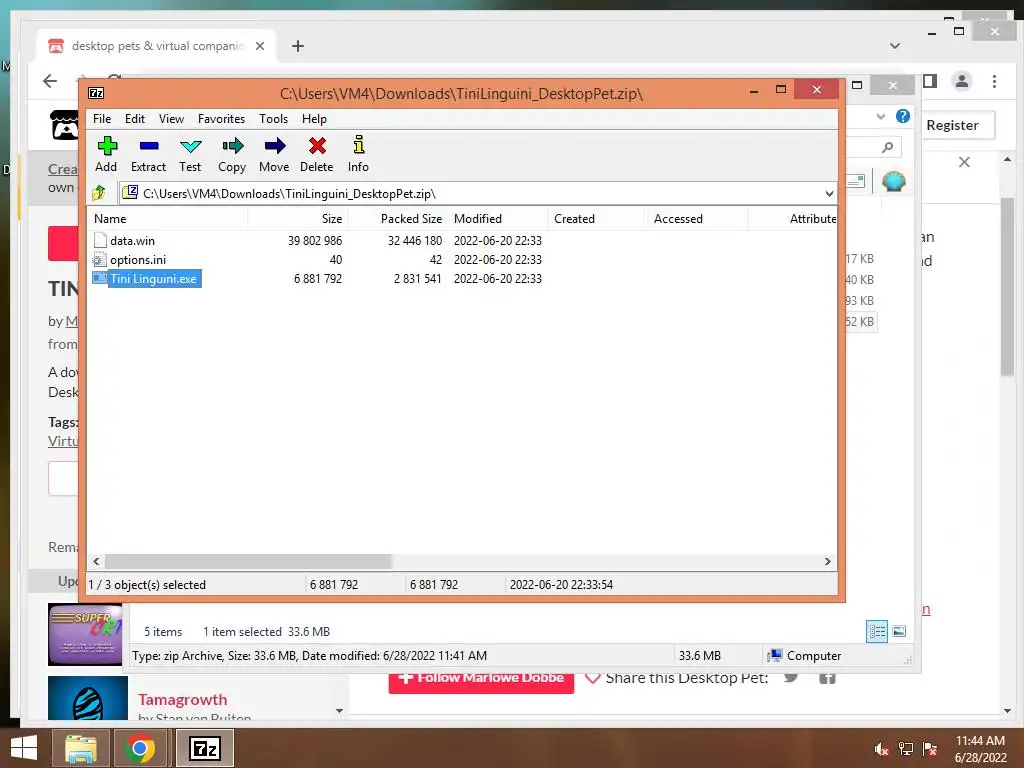Select the options.ini file icon
This screenshot has width=1024, height=768.
[x=99, y=260]
